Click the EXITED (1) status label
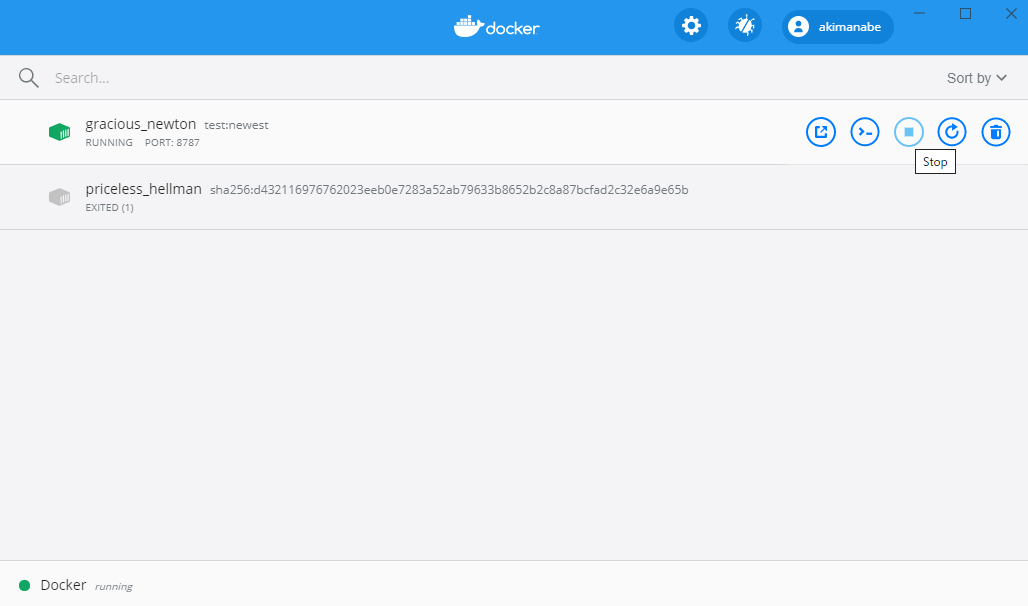This screenshot has height=606, width=1028. pyautogui.click(x=109, y=207)
